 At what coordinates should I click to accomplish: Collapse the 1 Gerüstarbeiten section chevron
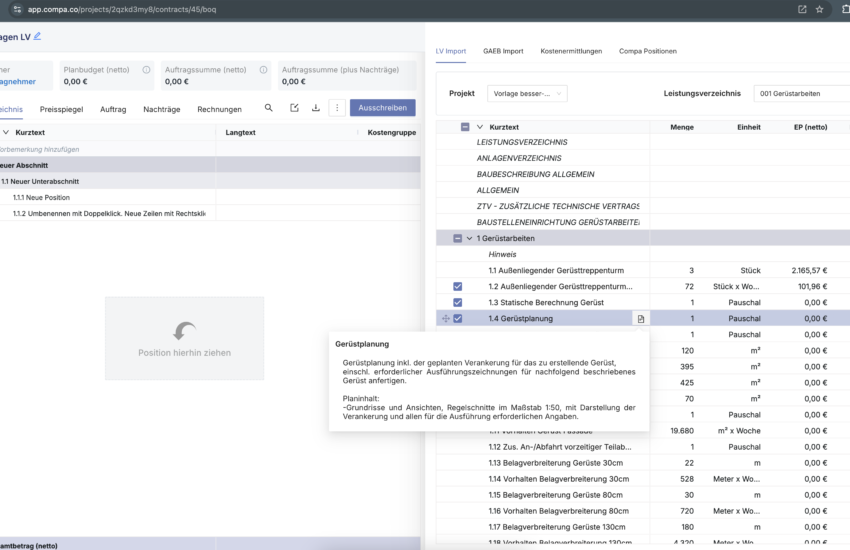(469, 238)
